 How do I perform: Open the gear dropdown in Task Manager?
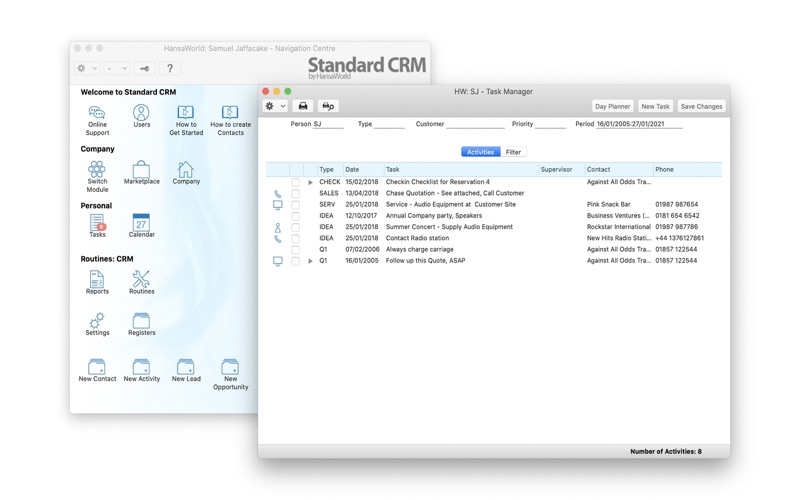click(x=275, y=106)
